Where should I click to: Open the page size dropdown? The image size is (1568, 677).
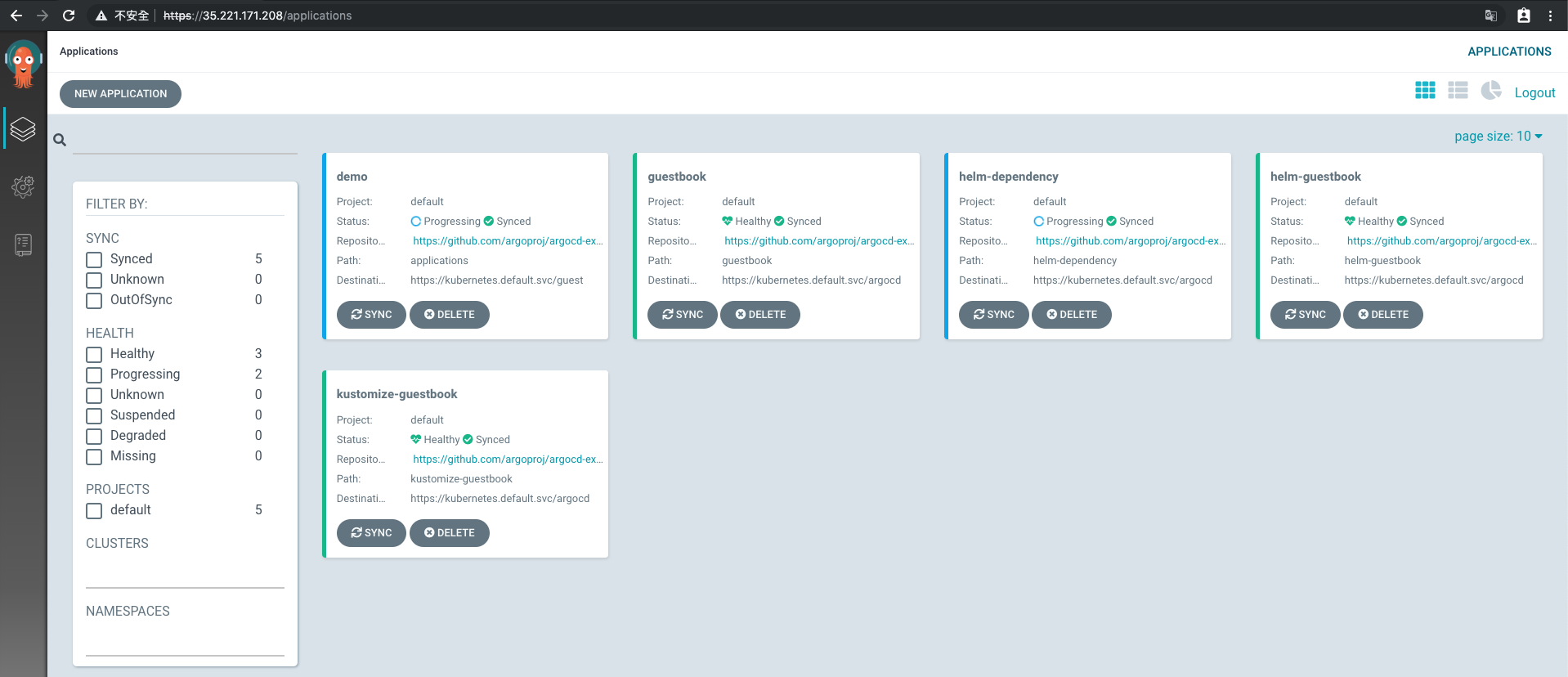click(1498, 137)
